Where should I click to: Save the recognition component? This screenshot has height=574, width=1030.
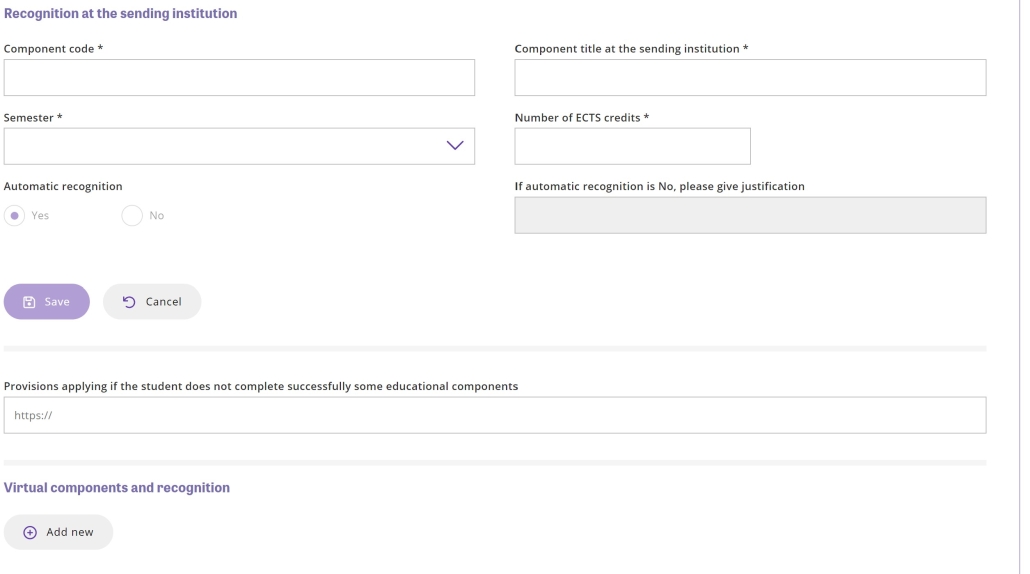pos(47,302)
